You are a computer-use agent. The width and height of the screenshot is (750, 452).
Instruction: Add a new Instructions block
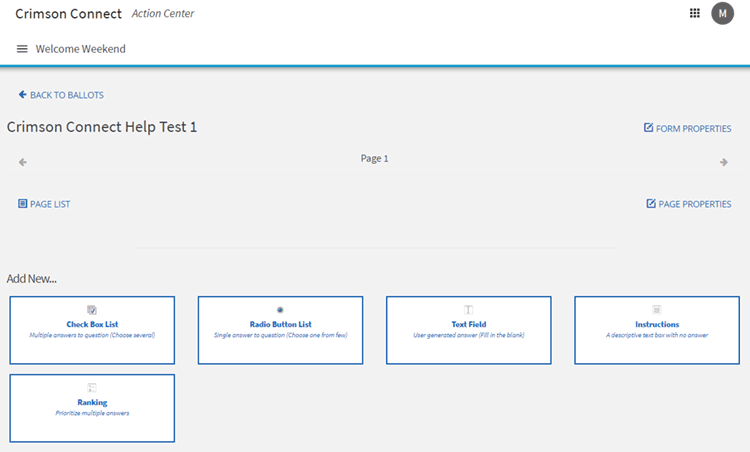657,330
